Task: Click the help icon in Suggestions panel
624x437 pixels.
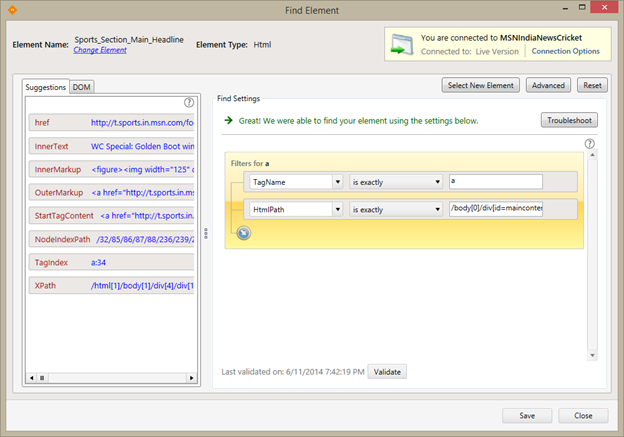Action: (x=189, y=102)
